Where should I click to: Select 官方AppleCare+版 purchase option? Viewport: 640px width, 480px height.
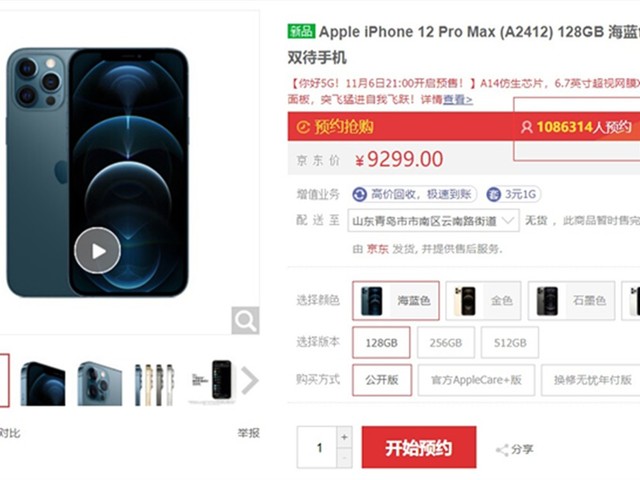pos(476,380)
